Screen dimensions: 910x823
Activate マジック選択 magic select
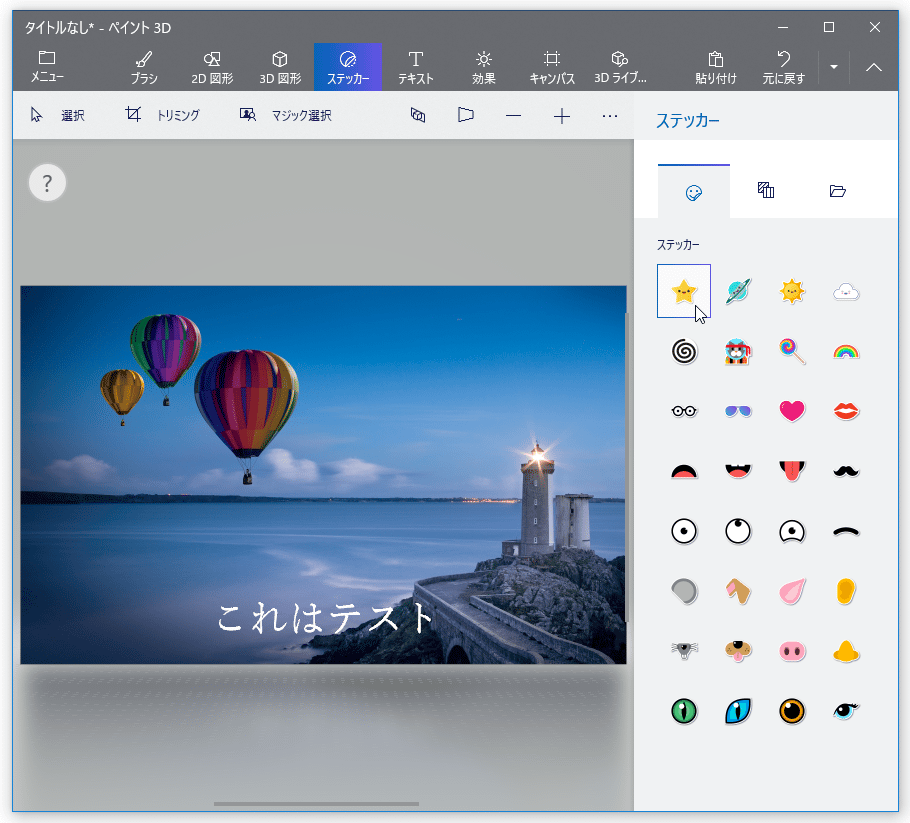click(x=286, y=115)
